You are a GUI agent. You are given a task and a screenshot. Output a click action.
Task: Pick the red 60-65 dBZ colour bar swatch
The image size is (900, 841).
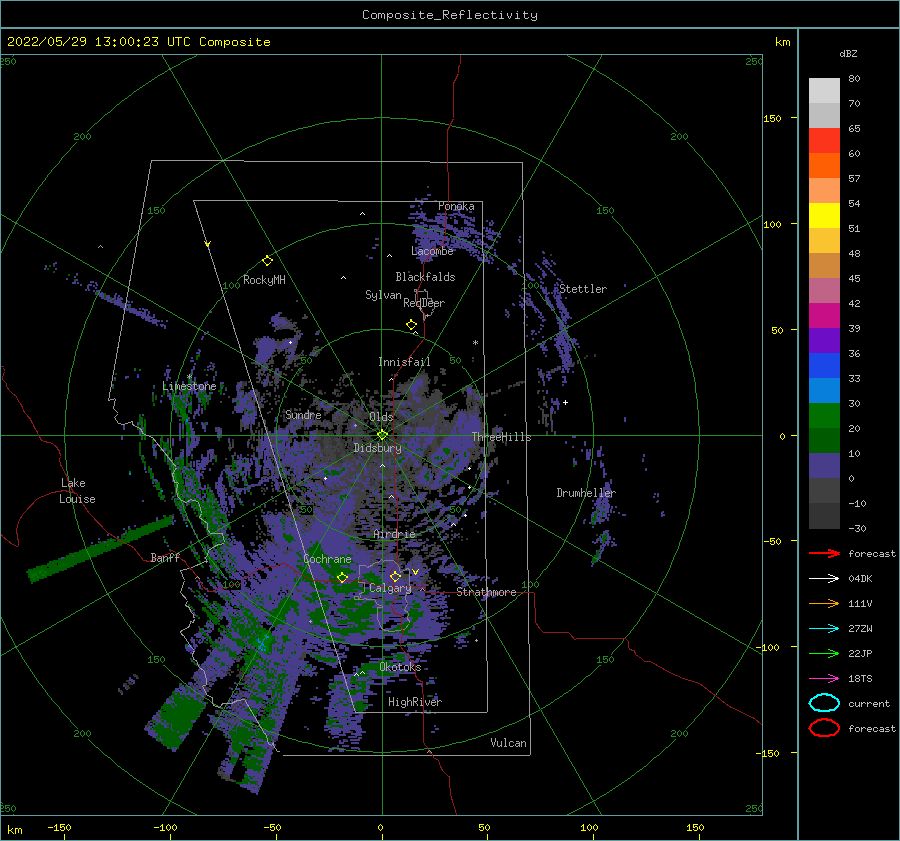[x=825, y=141]
